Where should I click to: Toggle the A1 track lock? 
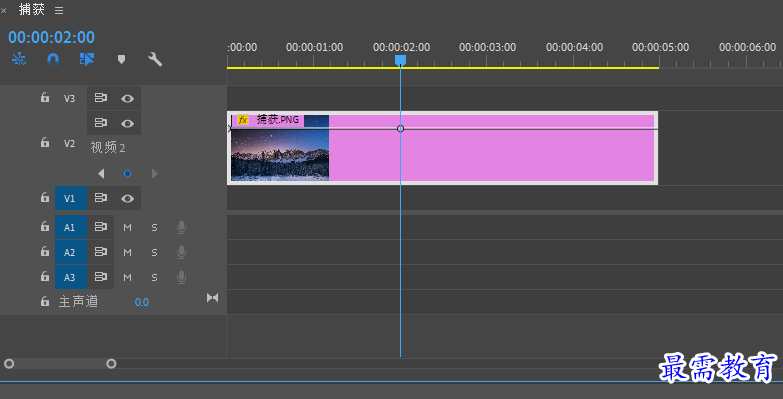(45, 227)
